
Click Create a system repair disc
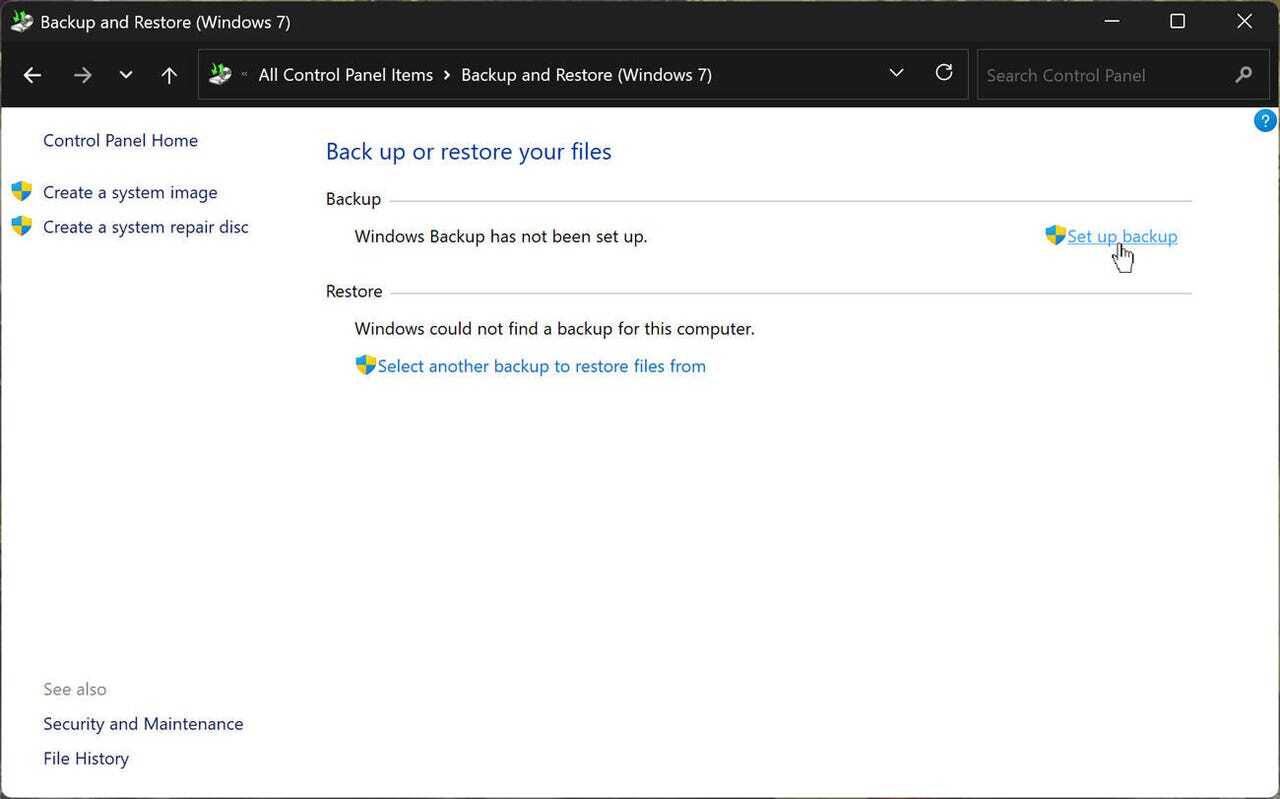pyautogui.click(x=145, y=227)
